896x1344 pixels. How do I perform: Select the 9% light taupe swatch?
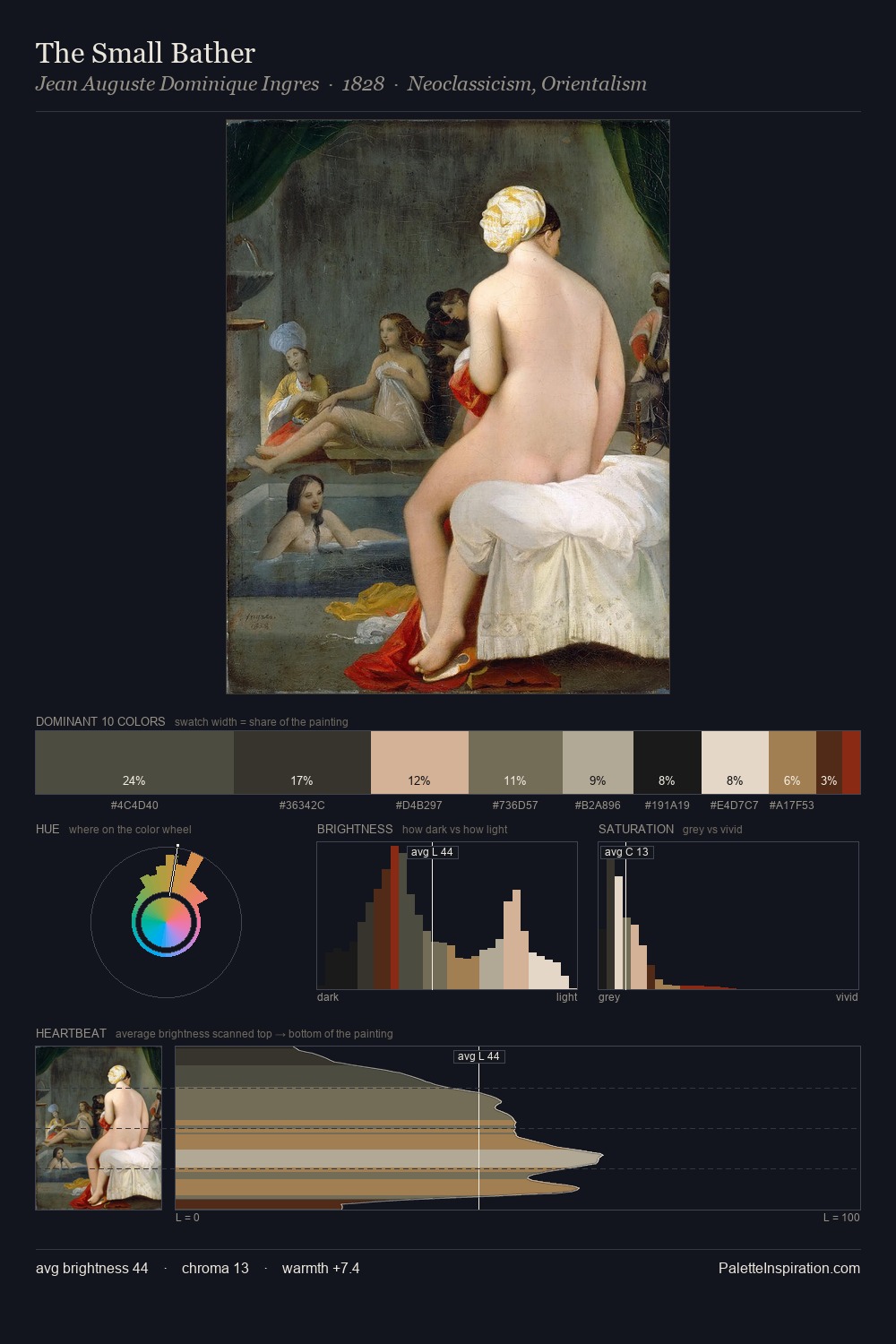click(x=598, y=762)
